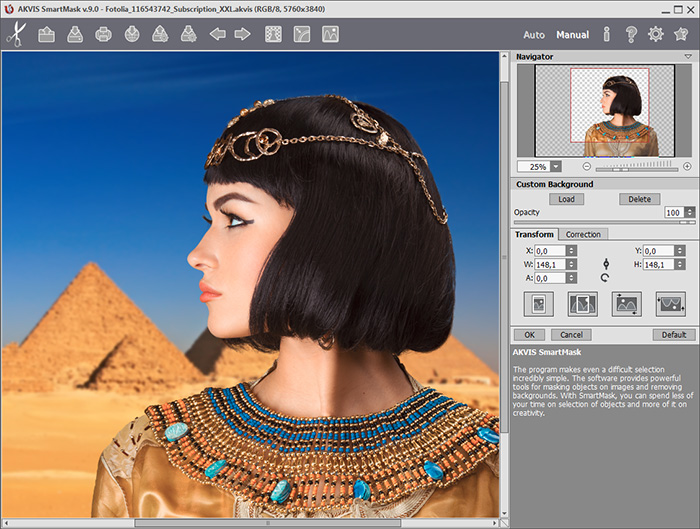Select the Transform tab

click(x=535, y=234)
